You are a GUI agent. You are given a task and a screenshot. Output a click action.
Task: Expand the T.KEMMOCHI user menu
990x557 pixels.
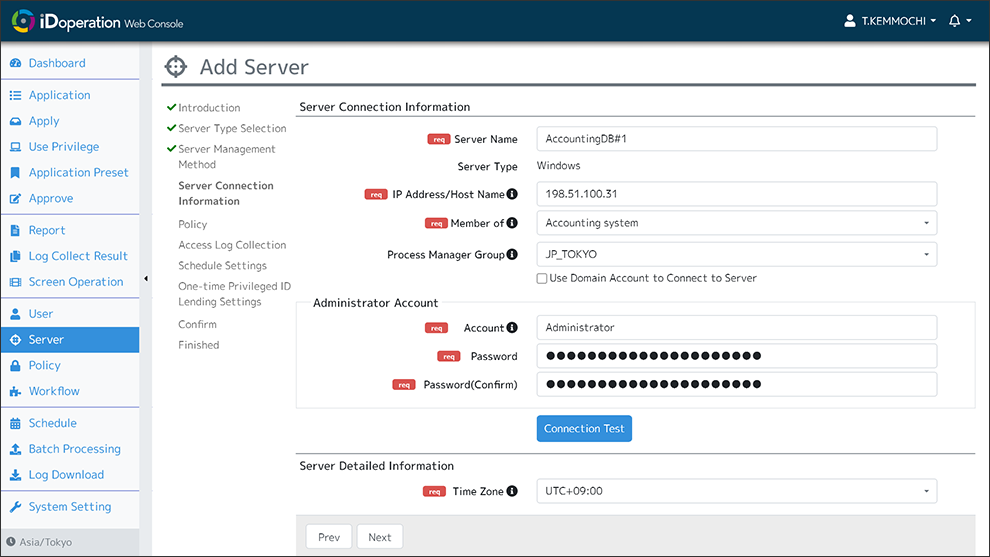(890, 21)
